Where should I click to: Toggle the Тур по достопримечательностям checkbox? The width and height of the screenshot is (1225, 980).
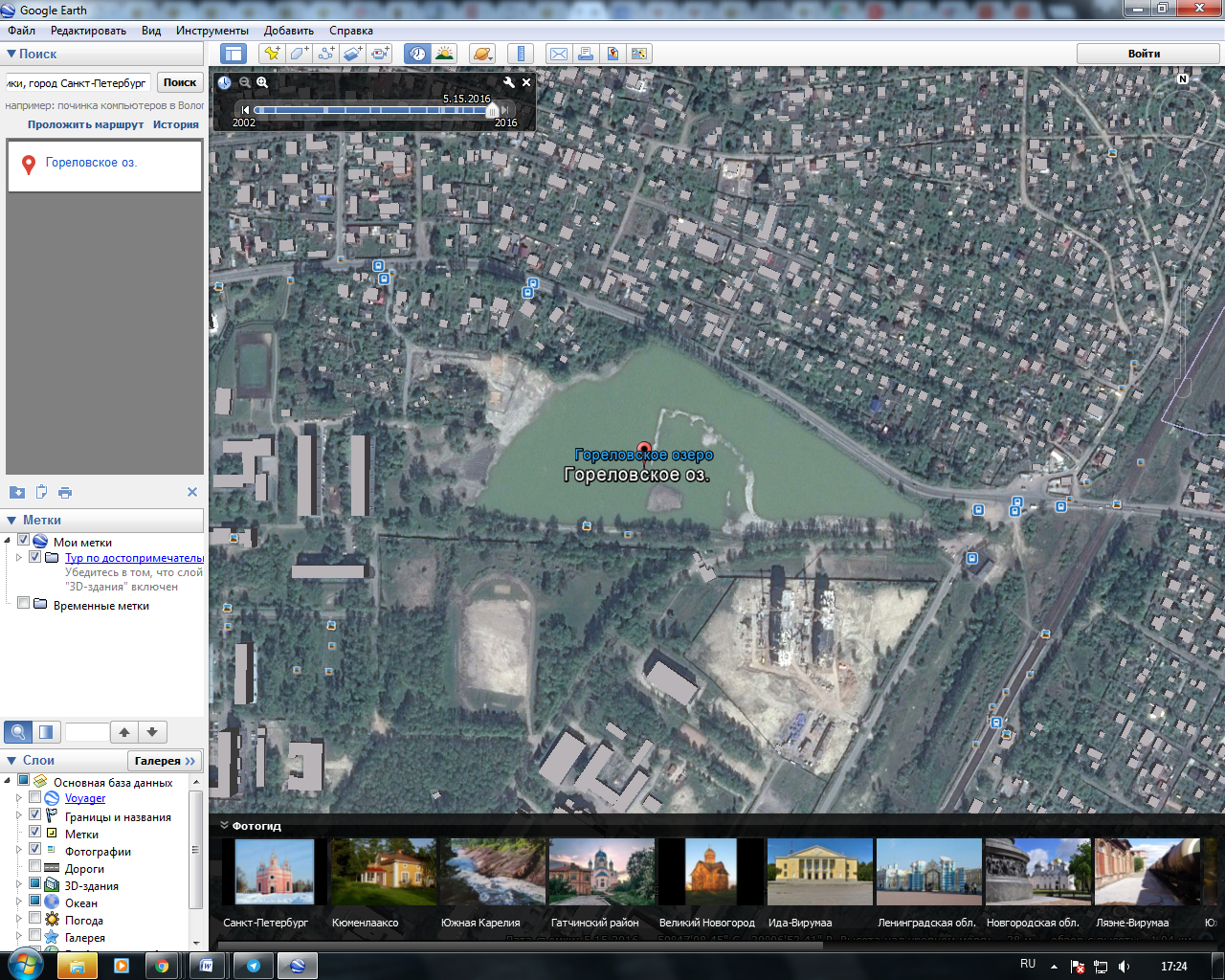(x=35, y=557)
